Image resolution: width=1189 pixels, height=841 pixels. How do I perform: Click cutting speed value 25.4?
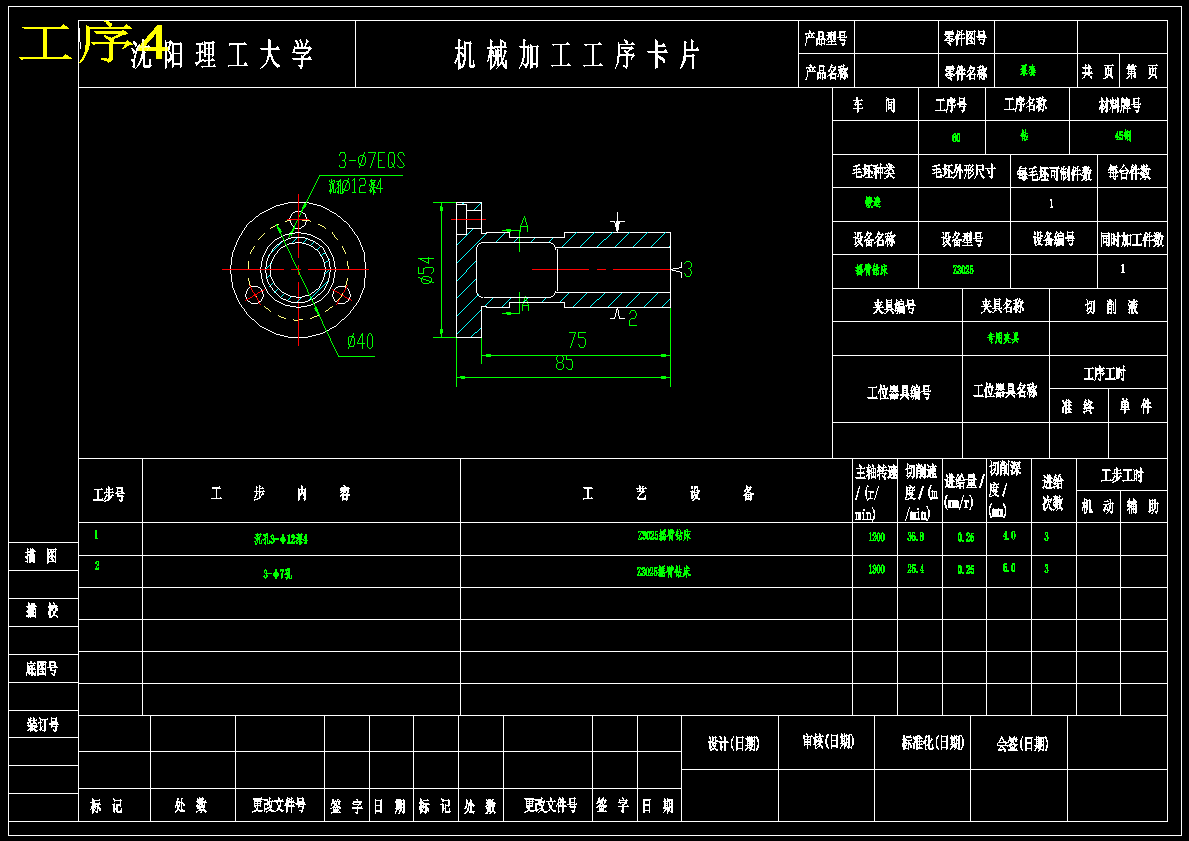916,569
